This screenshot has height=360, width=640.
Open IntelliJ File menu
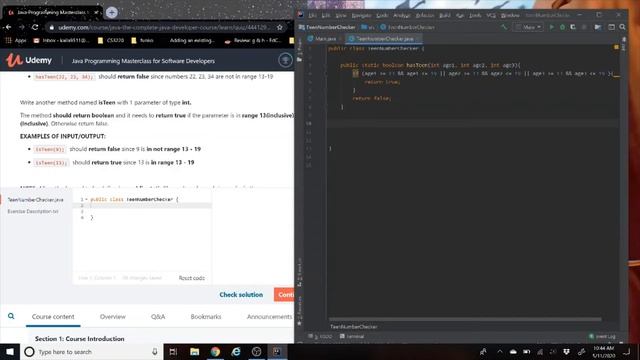[312, 16]
